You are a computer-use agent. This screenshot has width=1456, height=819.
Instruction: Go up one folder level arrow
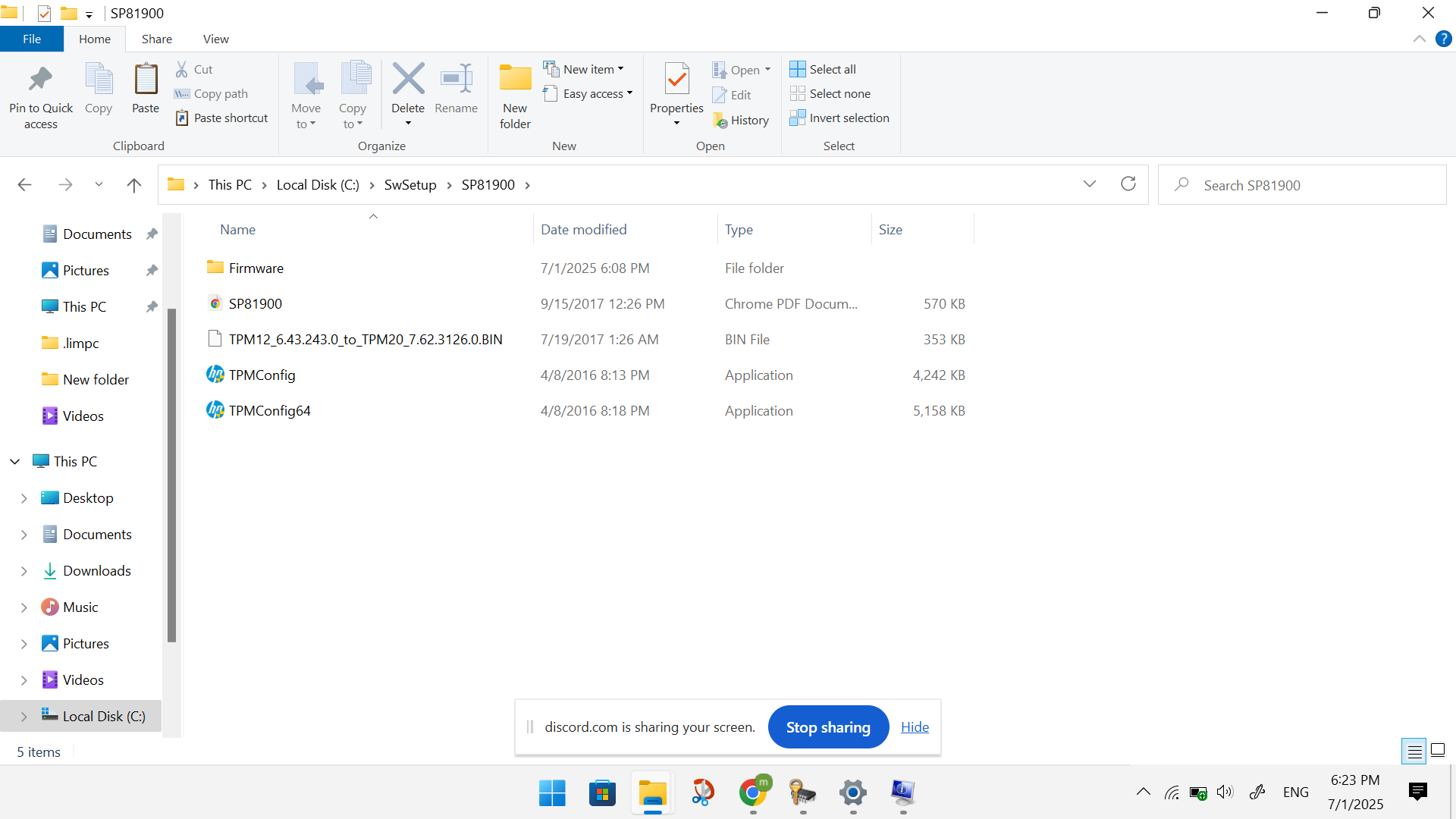[134, 185]
